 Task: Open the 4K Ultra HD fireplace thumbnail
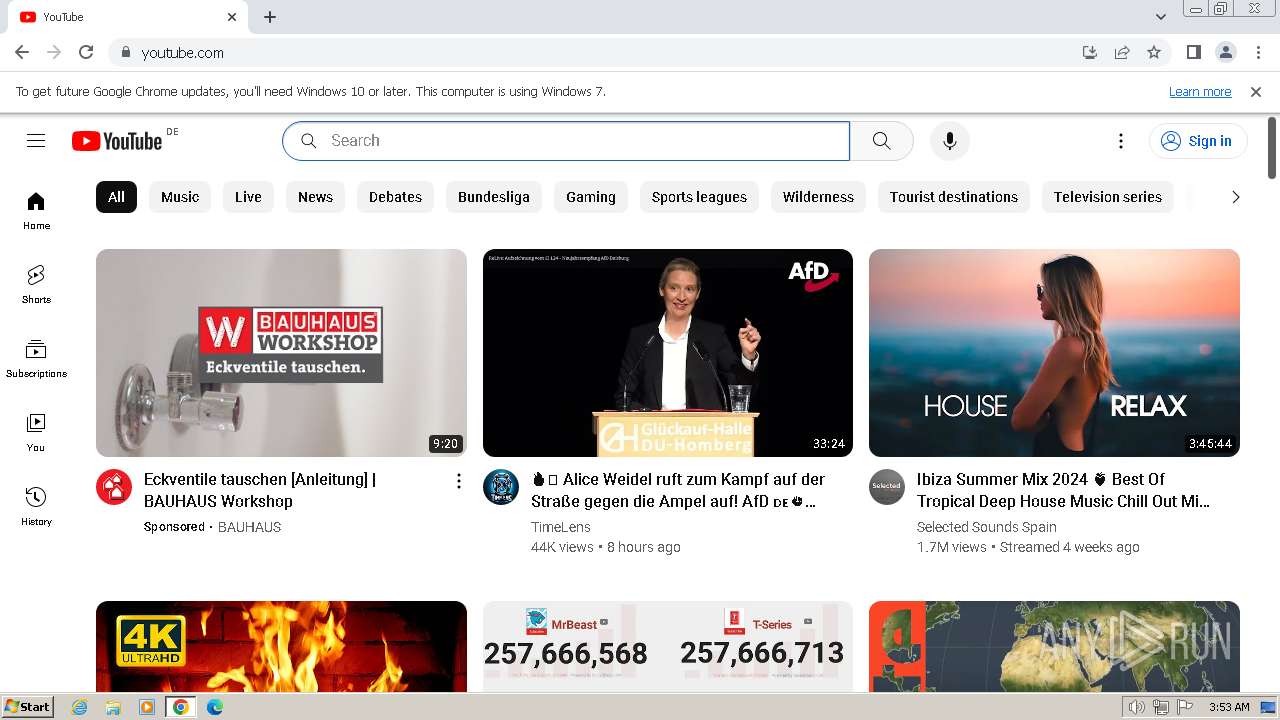[x=281, y=647]
